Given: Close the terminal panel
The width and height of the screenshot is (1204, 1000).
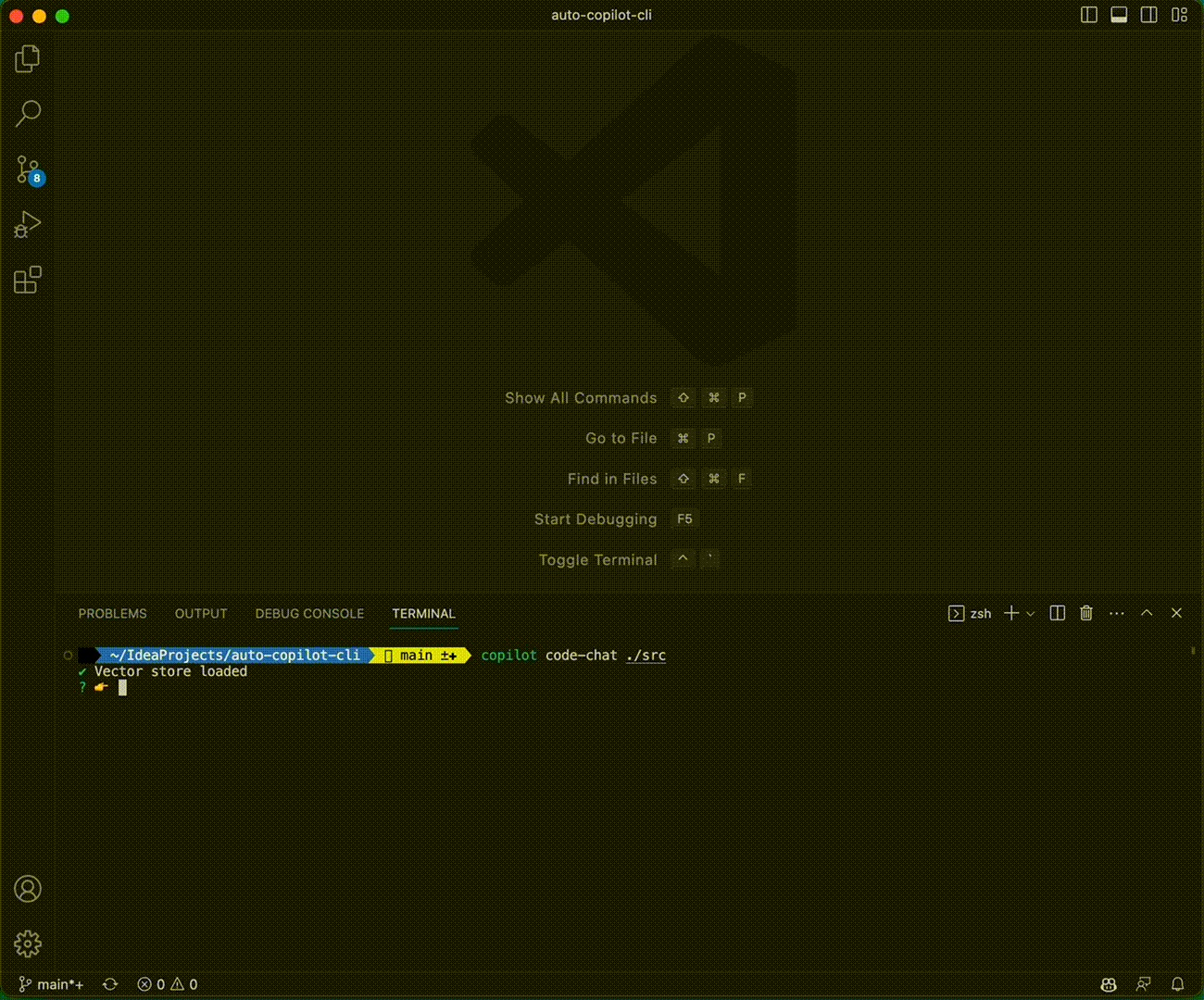Looking at the screenshot, I should [1176, 613].
